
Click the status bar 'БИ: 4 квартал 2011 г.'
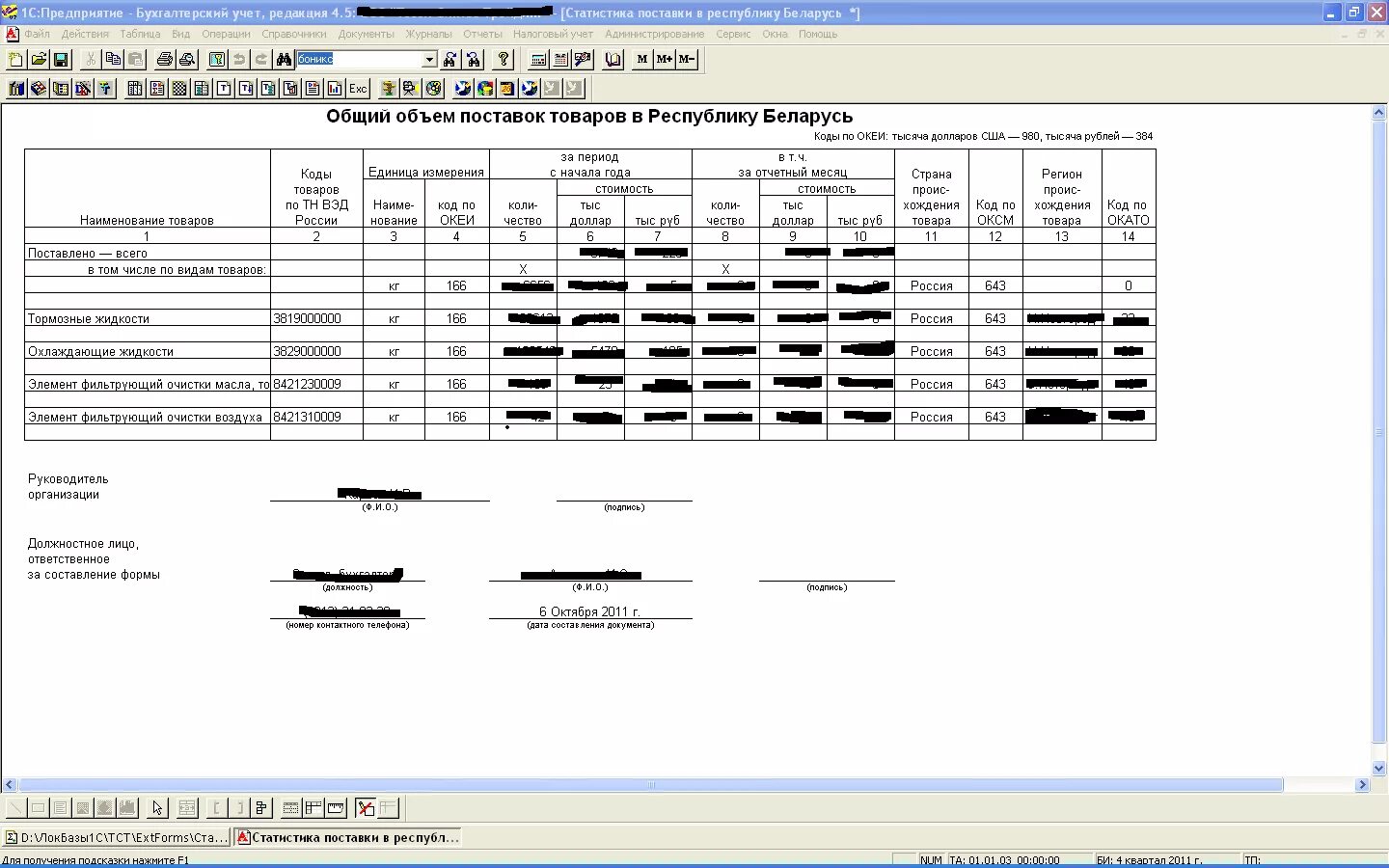point(1150,860)
